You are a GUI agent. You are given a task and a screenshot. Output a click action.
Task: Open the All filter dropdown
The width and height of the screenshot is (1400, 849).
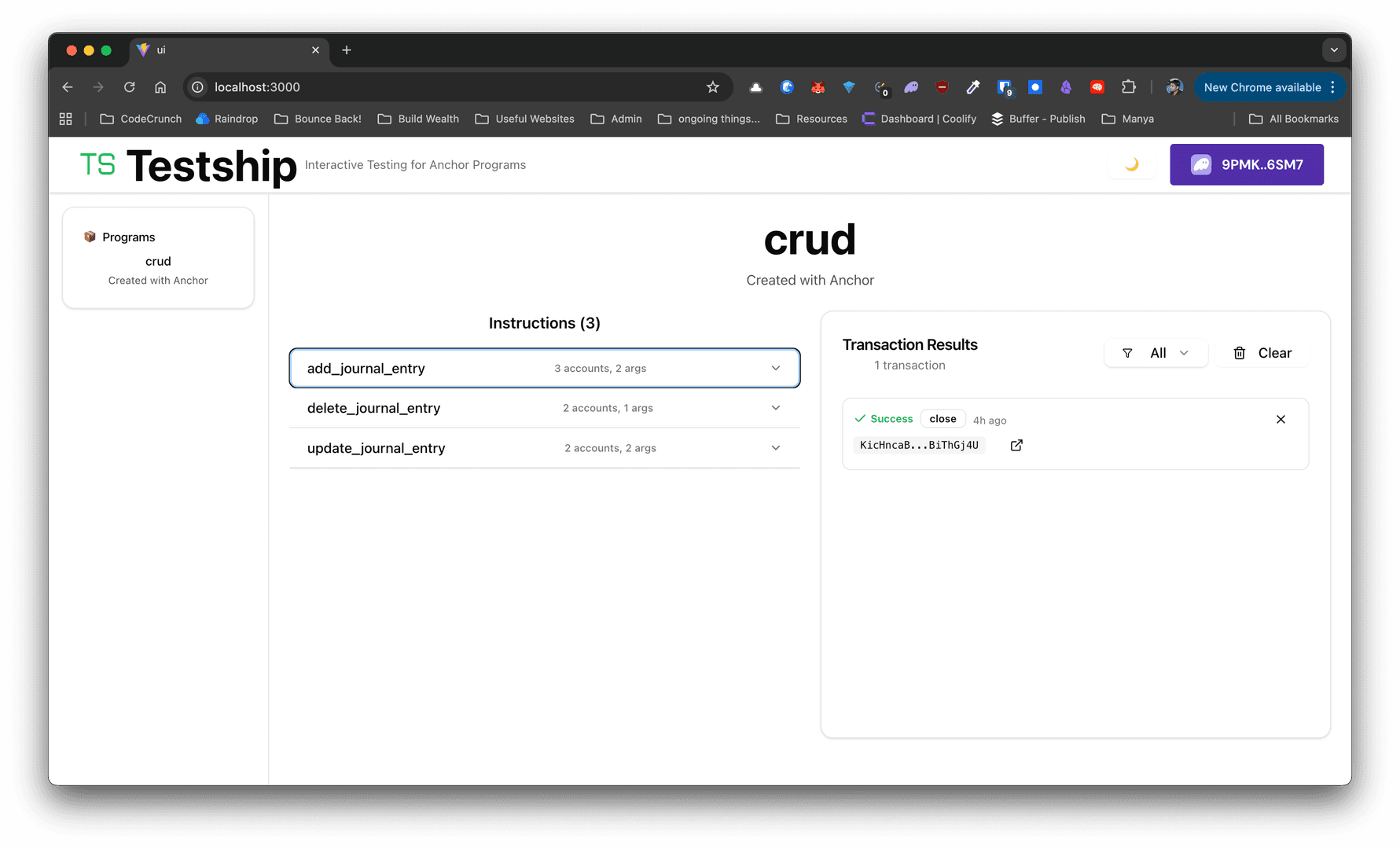click(x=1156, y=353)
